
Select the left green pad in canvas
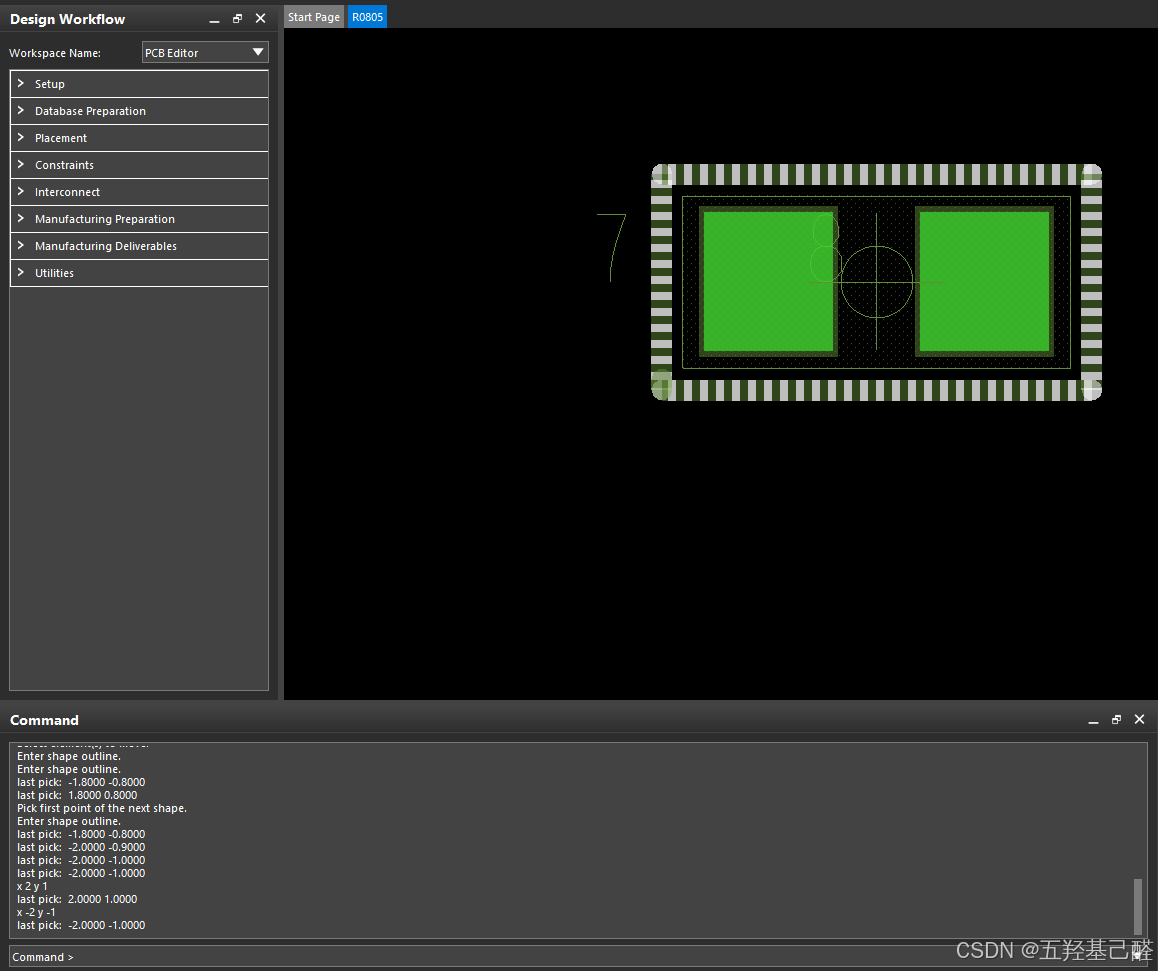(x=768, y=281)
